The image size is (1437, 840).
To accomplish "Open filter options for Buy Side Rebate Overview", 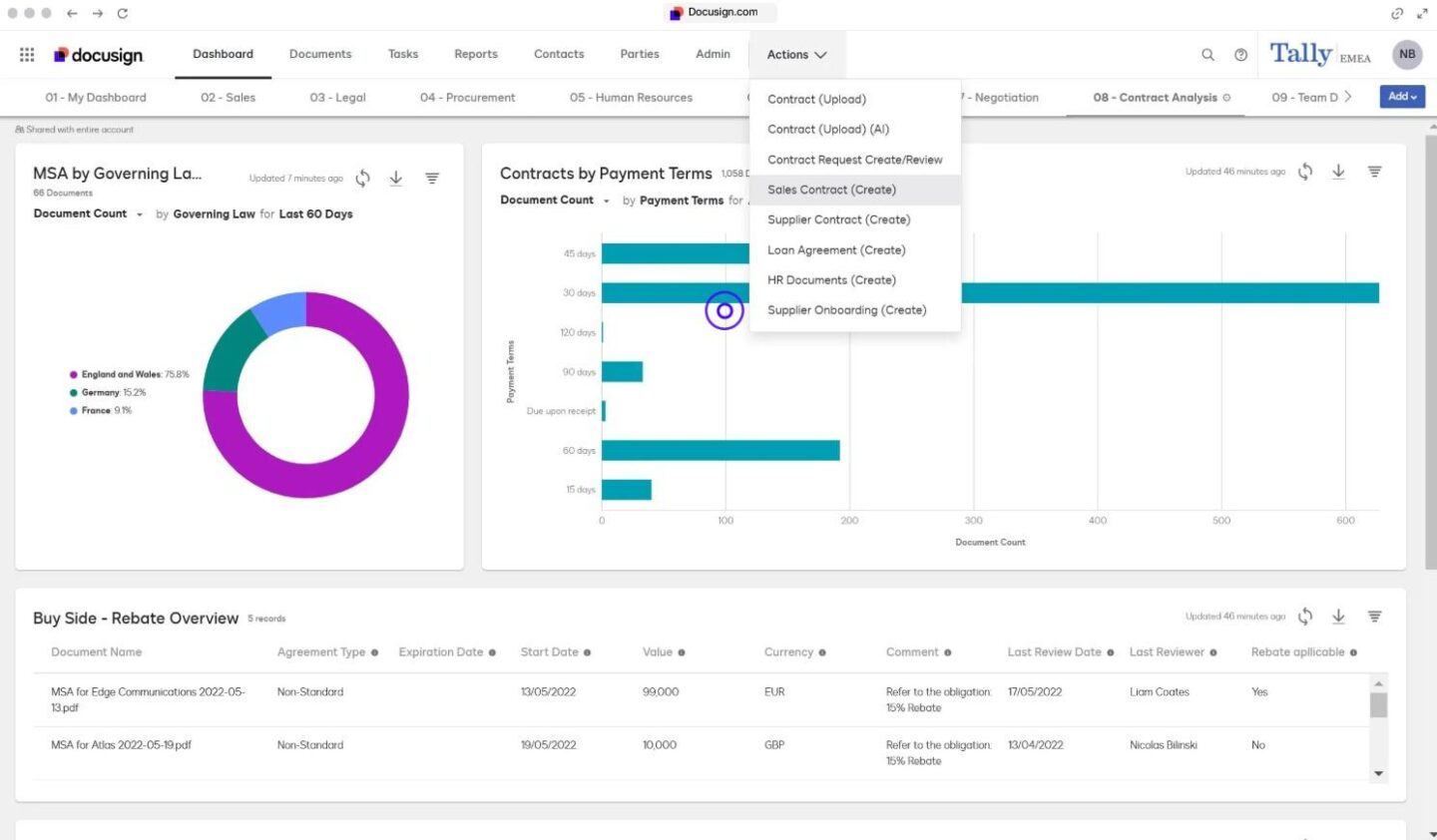I will click(x=1374, y=616).
